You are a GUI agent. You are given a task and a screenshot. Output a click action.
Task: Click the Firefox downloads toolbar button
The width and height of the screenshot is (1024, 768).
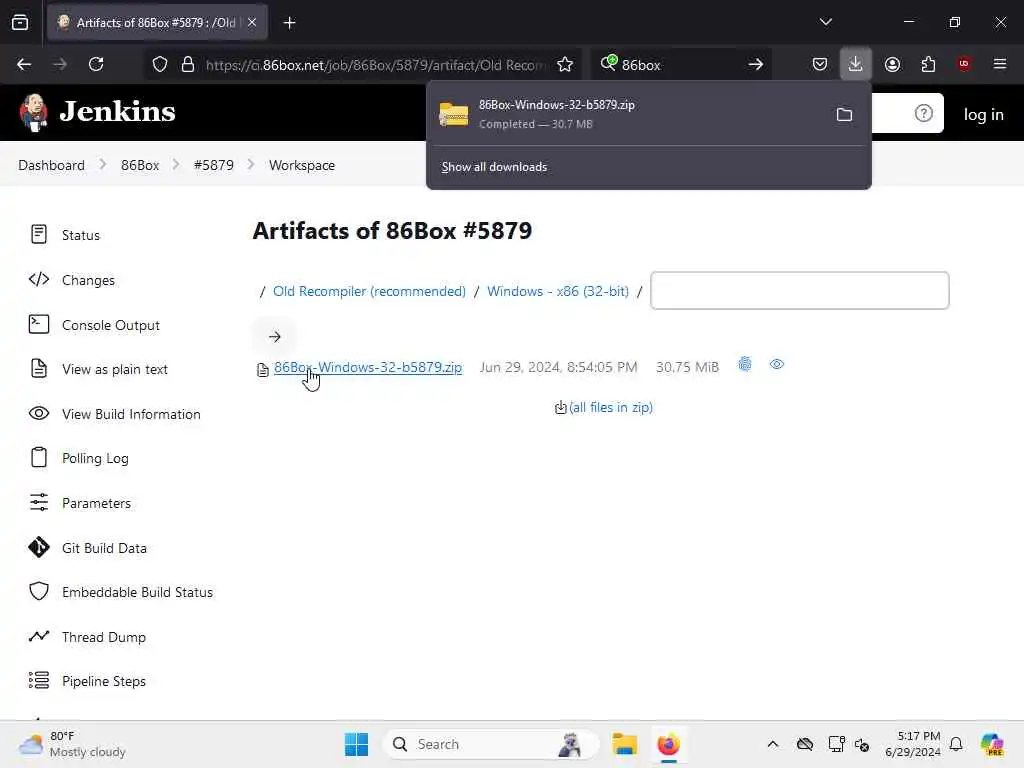tap(856, 64)
